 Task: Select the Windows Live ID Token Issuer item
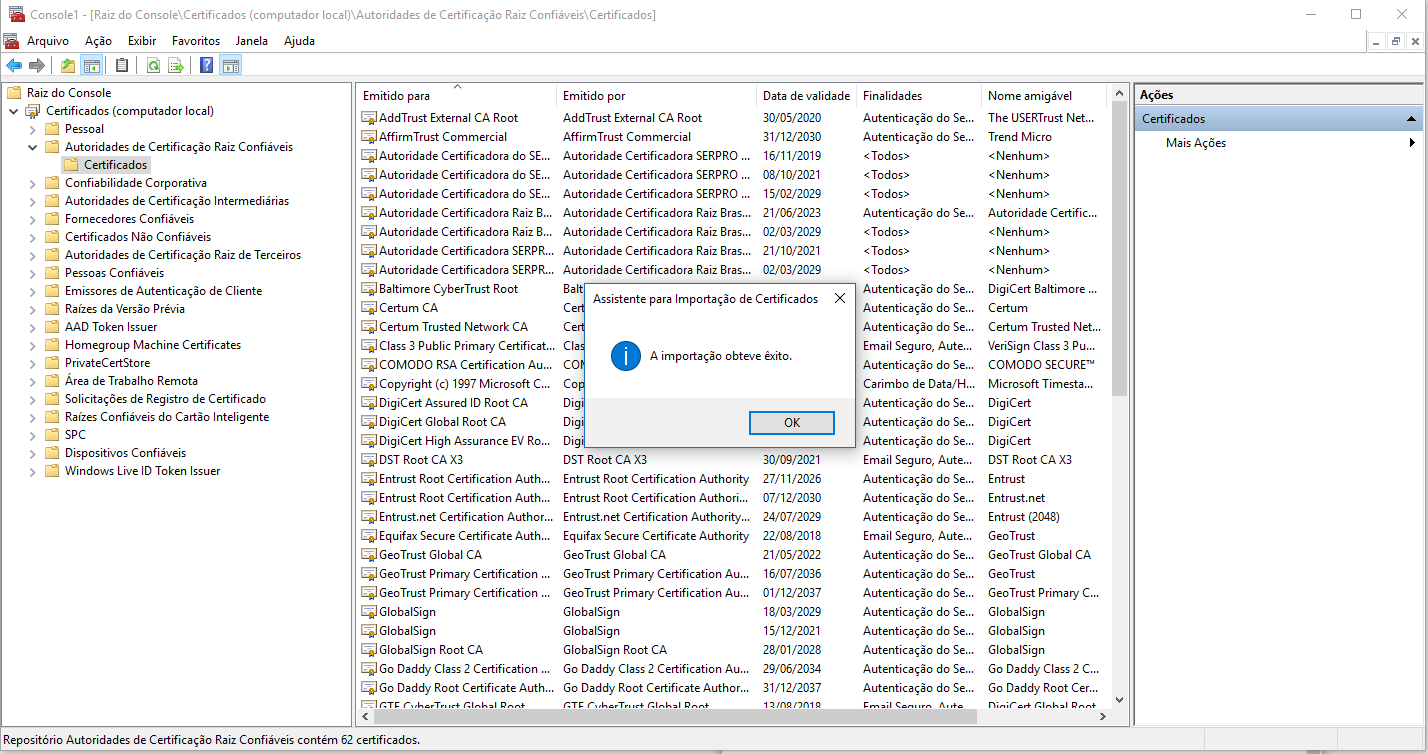[x=142, y=471]
